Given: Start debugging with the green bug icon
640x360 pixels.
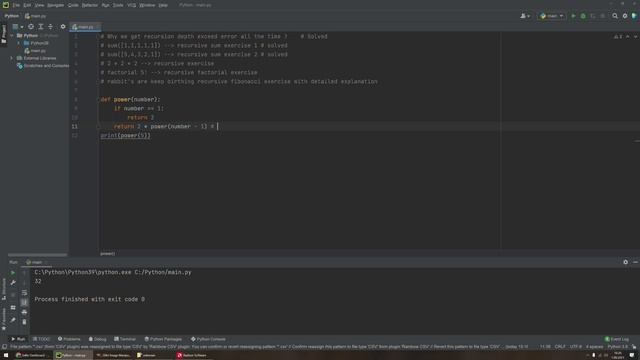Looking at the screenshot, I should pos(583,16).
